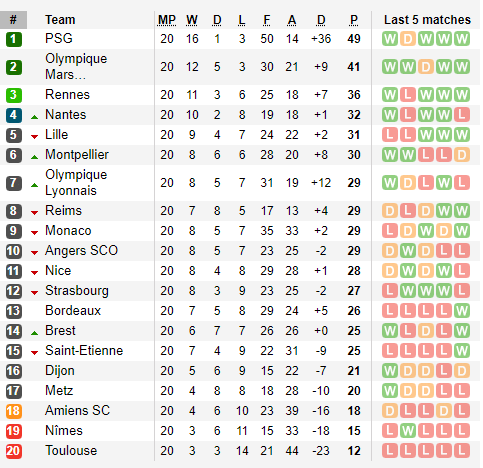
Task: Click the orange rank 18 badge
Action: [x=14, y=411]
